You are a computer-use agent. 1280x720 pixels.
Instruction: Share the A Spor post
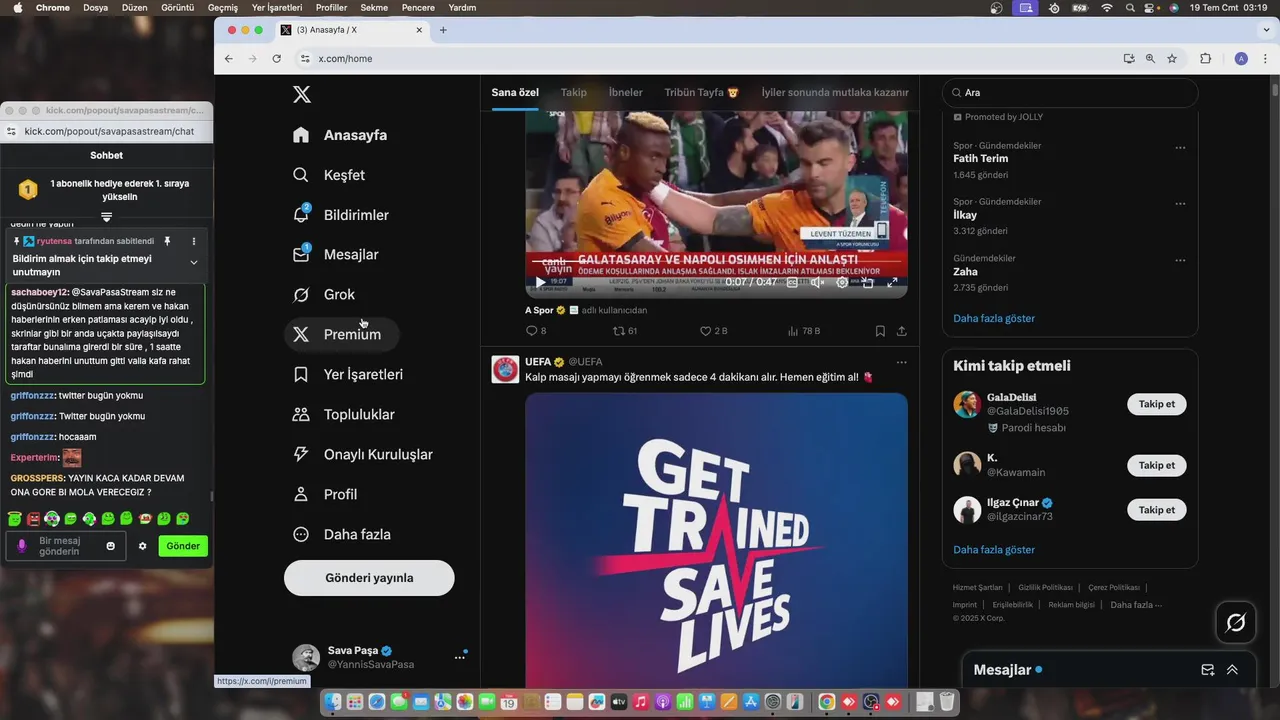pyautogui.click(x=901, y=331)
